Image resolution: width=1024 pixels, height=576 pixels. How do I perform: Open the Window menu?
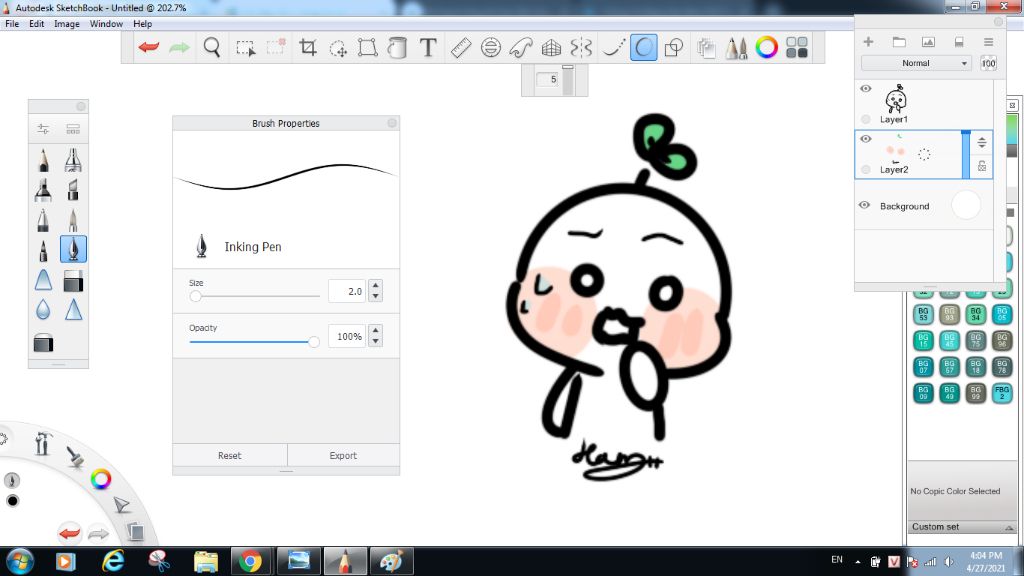106,24
